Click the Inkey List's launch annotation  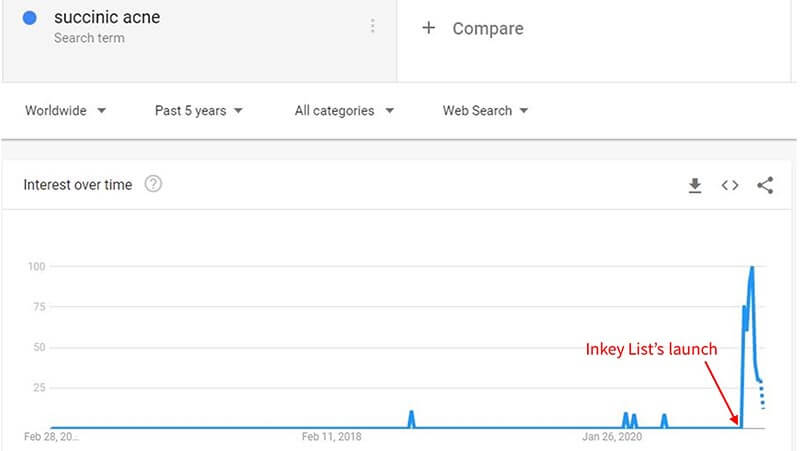click(651, 349)
